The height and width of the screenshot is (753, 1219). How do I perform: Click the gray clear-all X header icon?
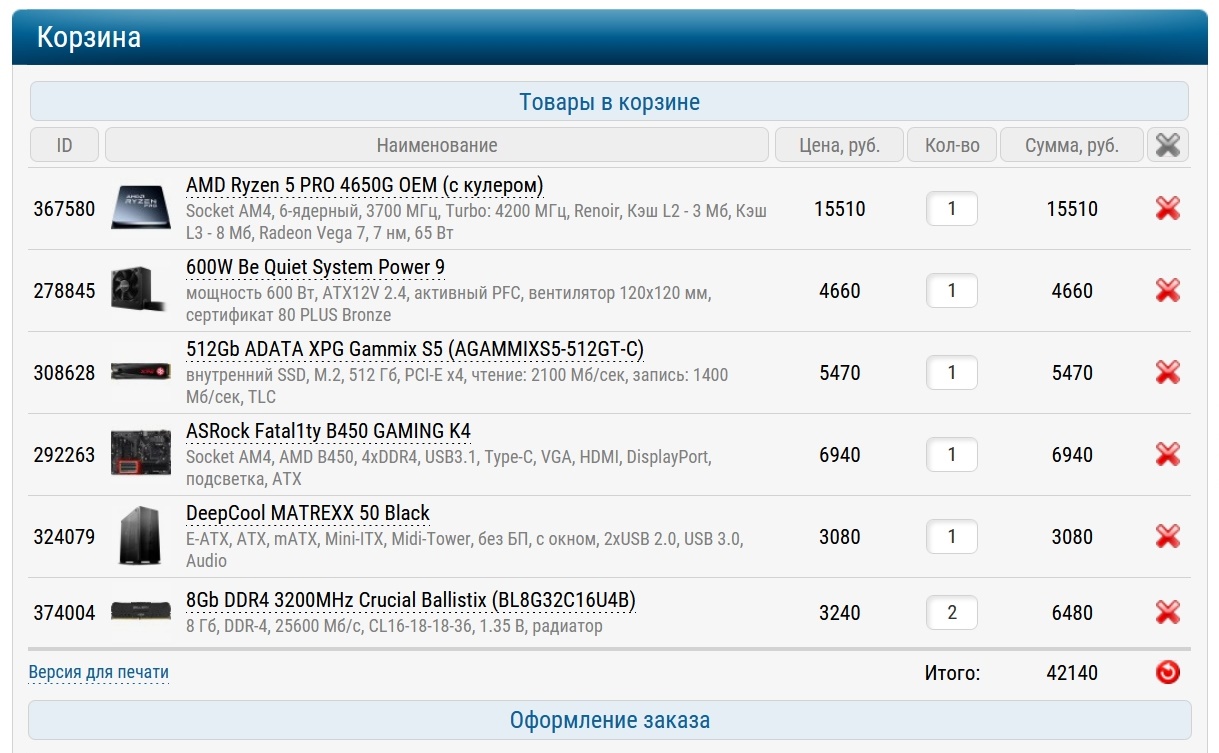(x=1167, y=145)
